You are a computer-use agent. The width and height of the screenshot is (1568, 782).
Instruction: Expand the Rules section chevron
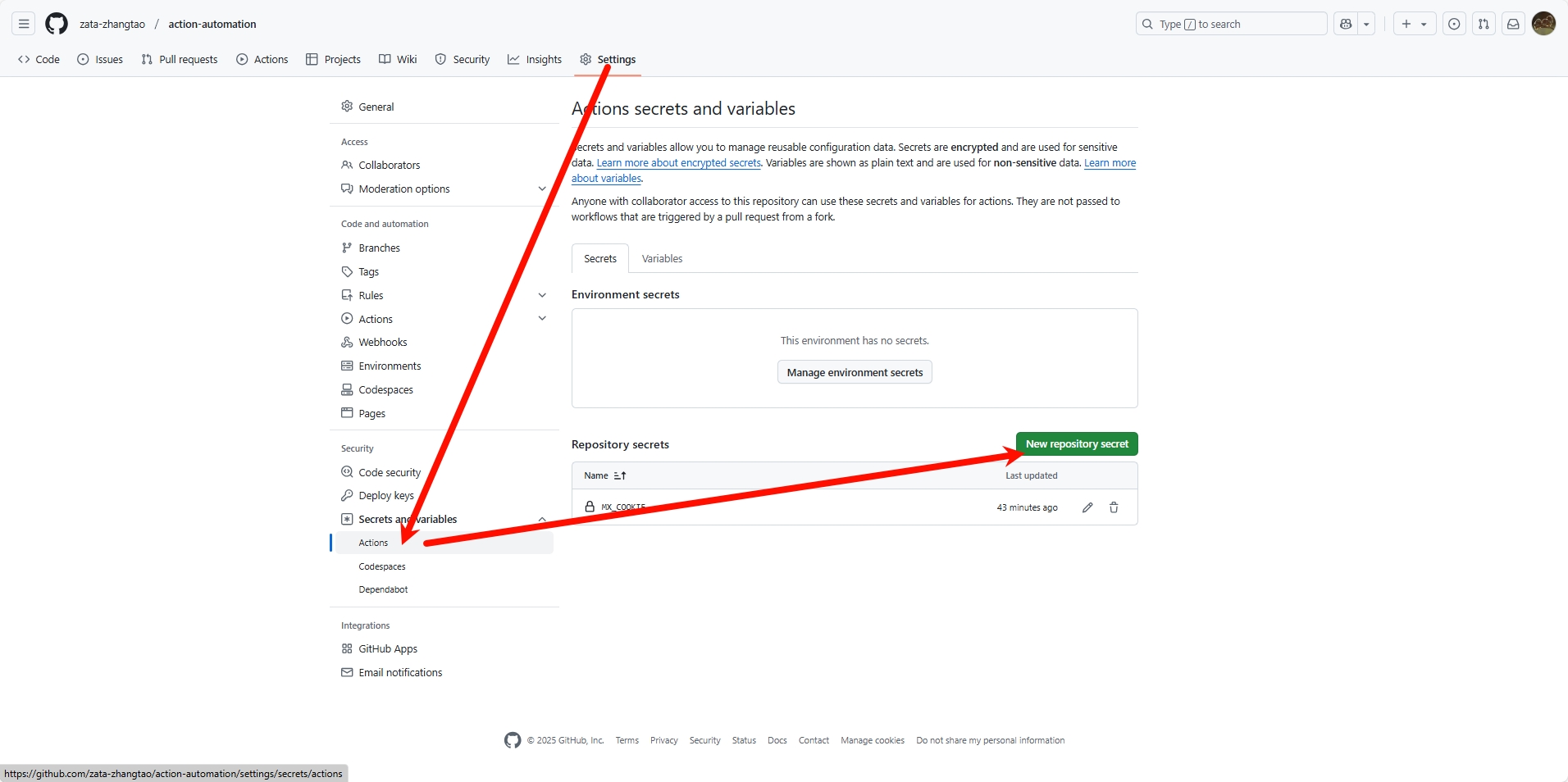542,295
